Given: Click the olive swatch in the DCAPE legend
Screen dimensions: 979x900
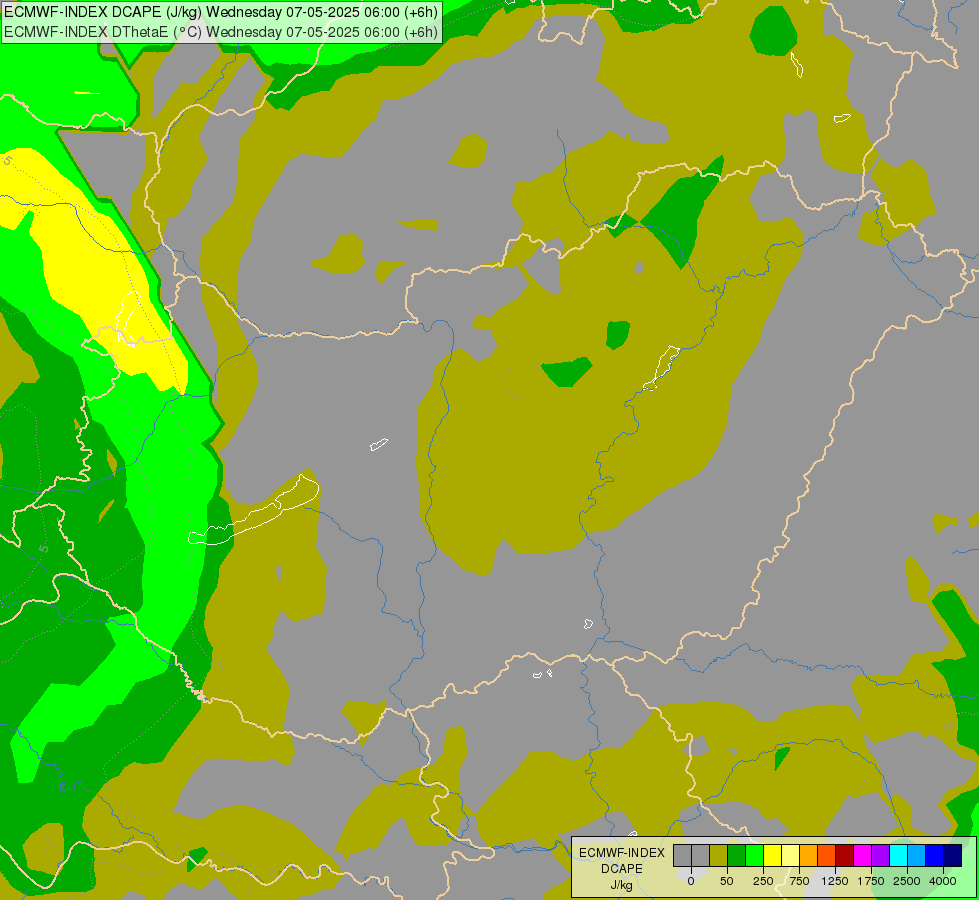Looking at the screenshot, I should tap(719, 855).
